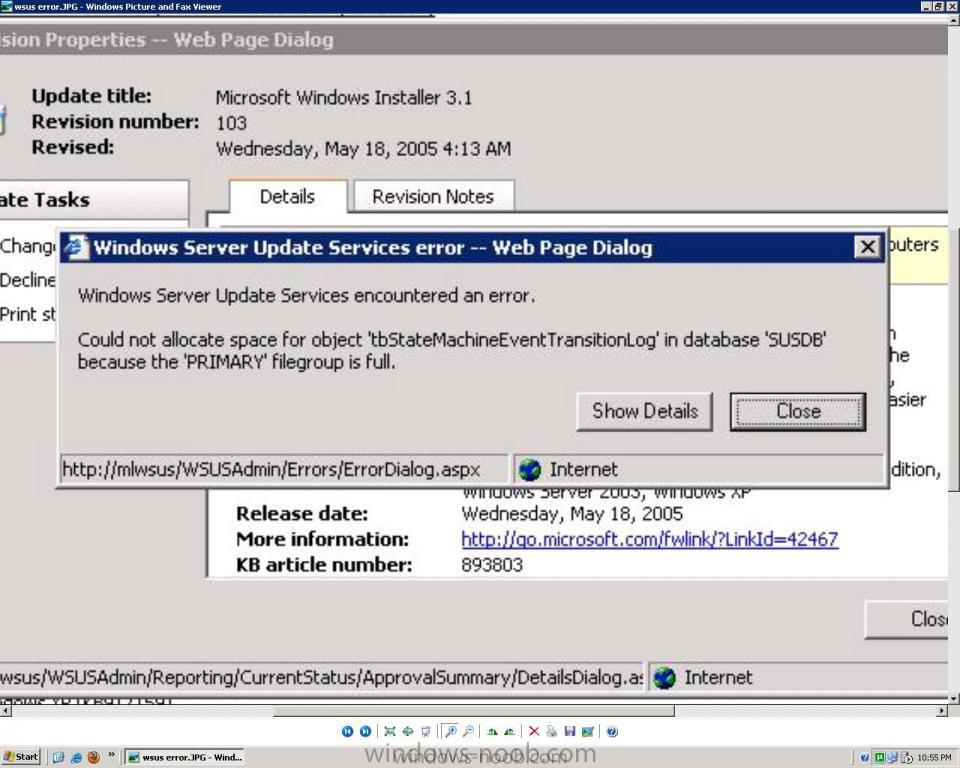The height and width of the screenshot is (768, 960).
Task: Open the go.microsoft.com fwlink URL
Action: tap(650, 540)
